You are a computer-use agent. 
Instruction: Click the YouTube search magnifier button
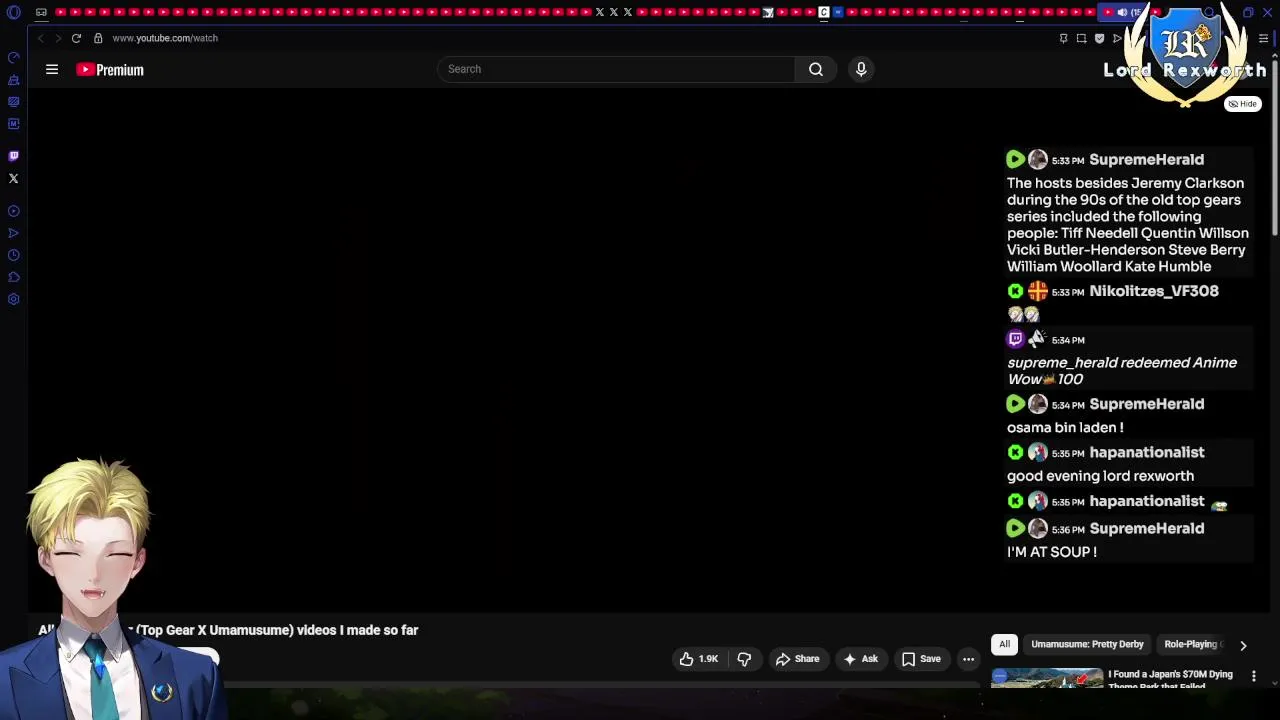(816, 69)
